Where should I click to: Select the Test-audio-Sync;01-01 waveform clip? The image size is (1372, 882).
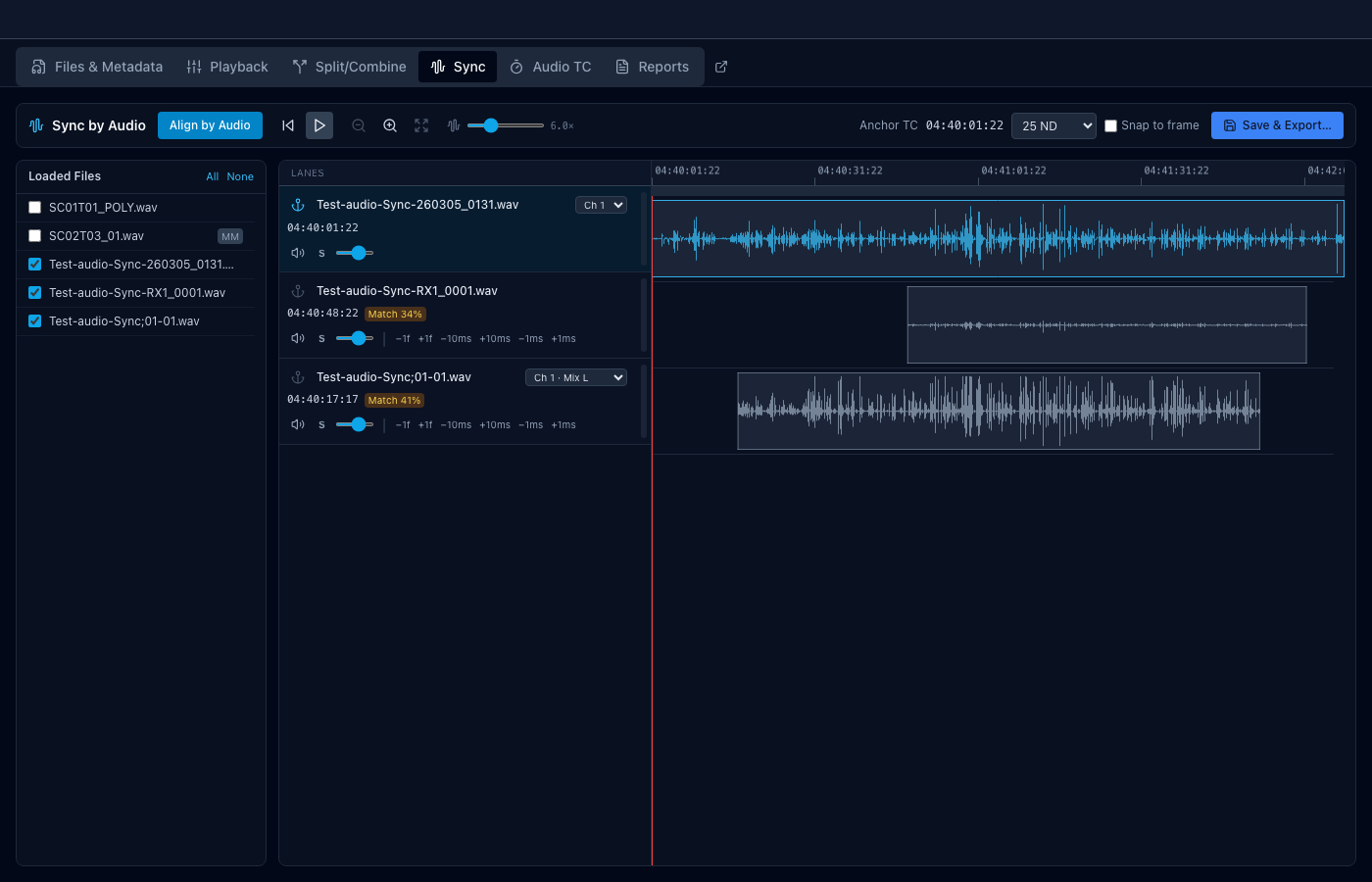[x=999, y=412]
